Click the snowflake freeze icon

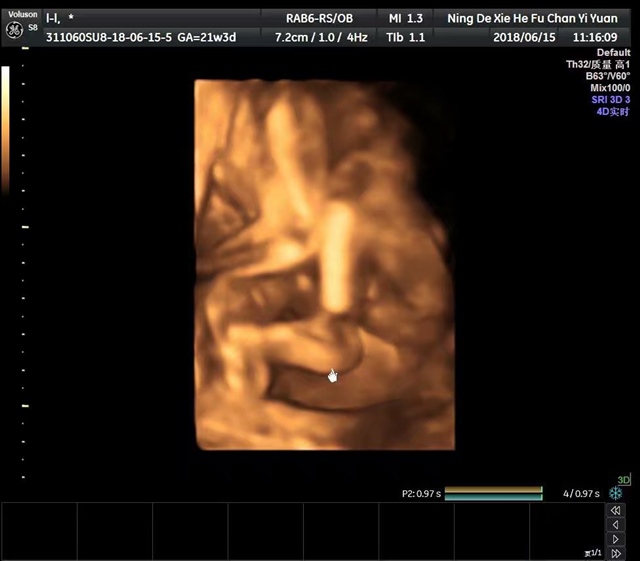tap(616, 493)
